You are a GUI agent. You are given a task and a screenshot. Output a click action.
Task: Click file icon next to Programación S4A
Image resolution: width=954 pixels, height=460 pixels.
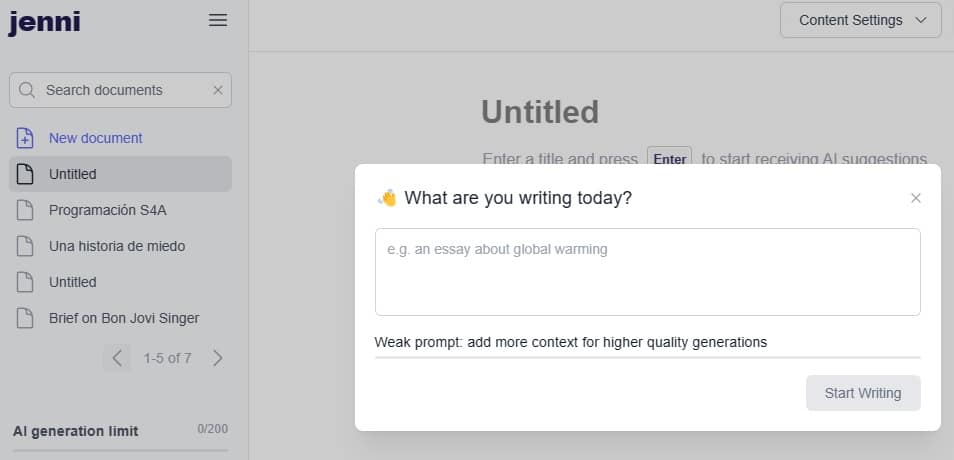[x=24, y=210]
